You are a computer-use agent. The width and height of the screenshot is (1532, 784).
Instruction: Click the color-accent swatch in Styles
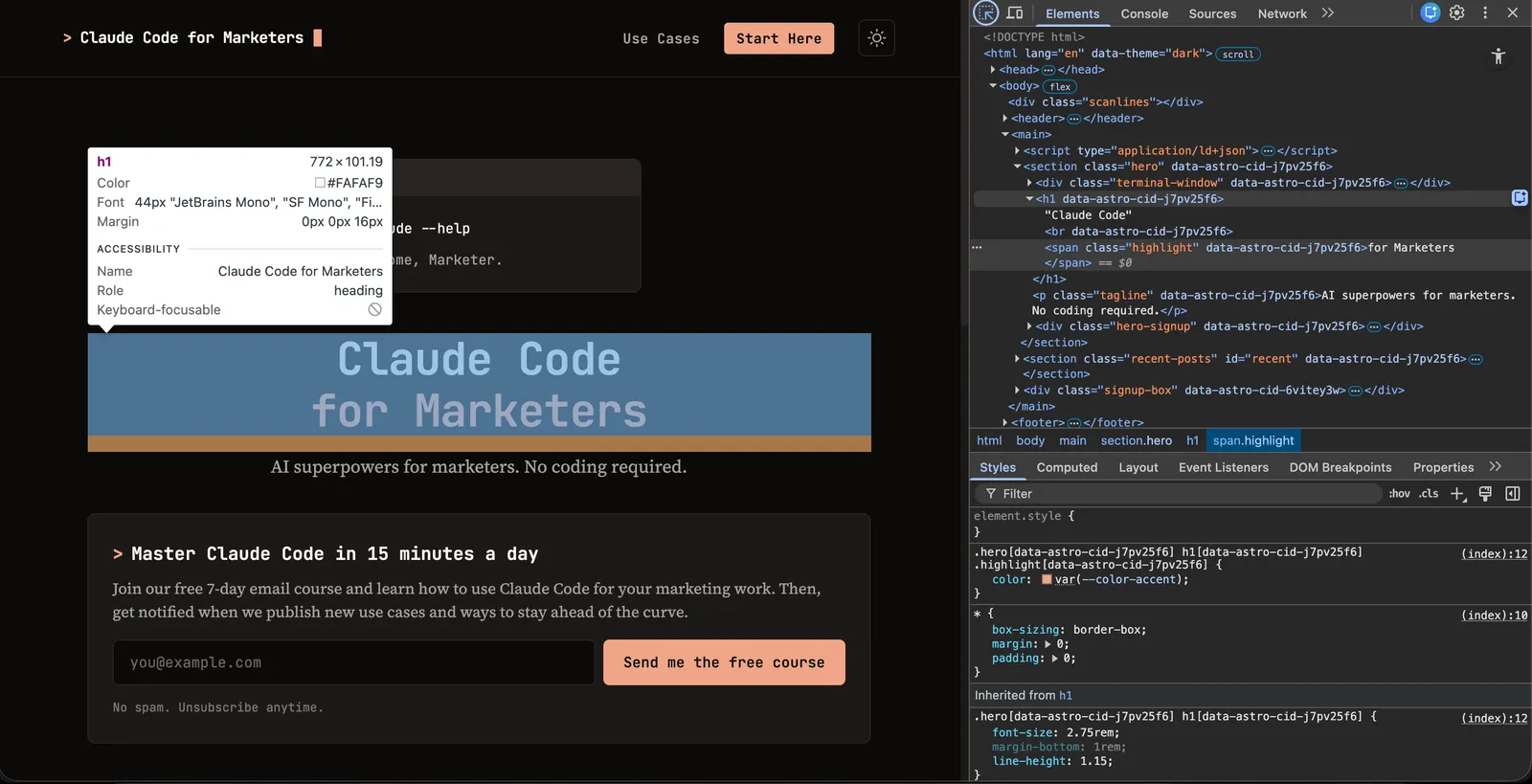coord(1047,579)
